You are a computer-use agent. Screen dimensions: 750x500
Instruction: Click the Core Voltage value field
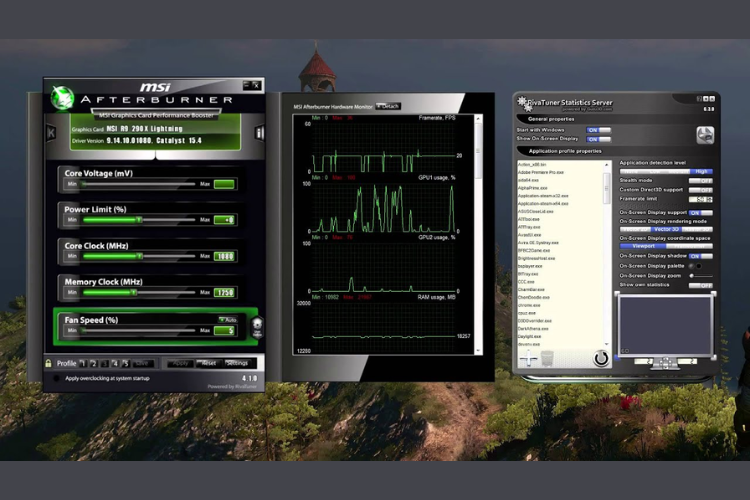pyautogui.click(x=224, y=184)
